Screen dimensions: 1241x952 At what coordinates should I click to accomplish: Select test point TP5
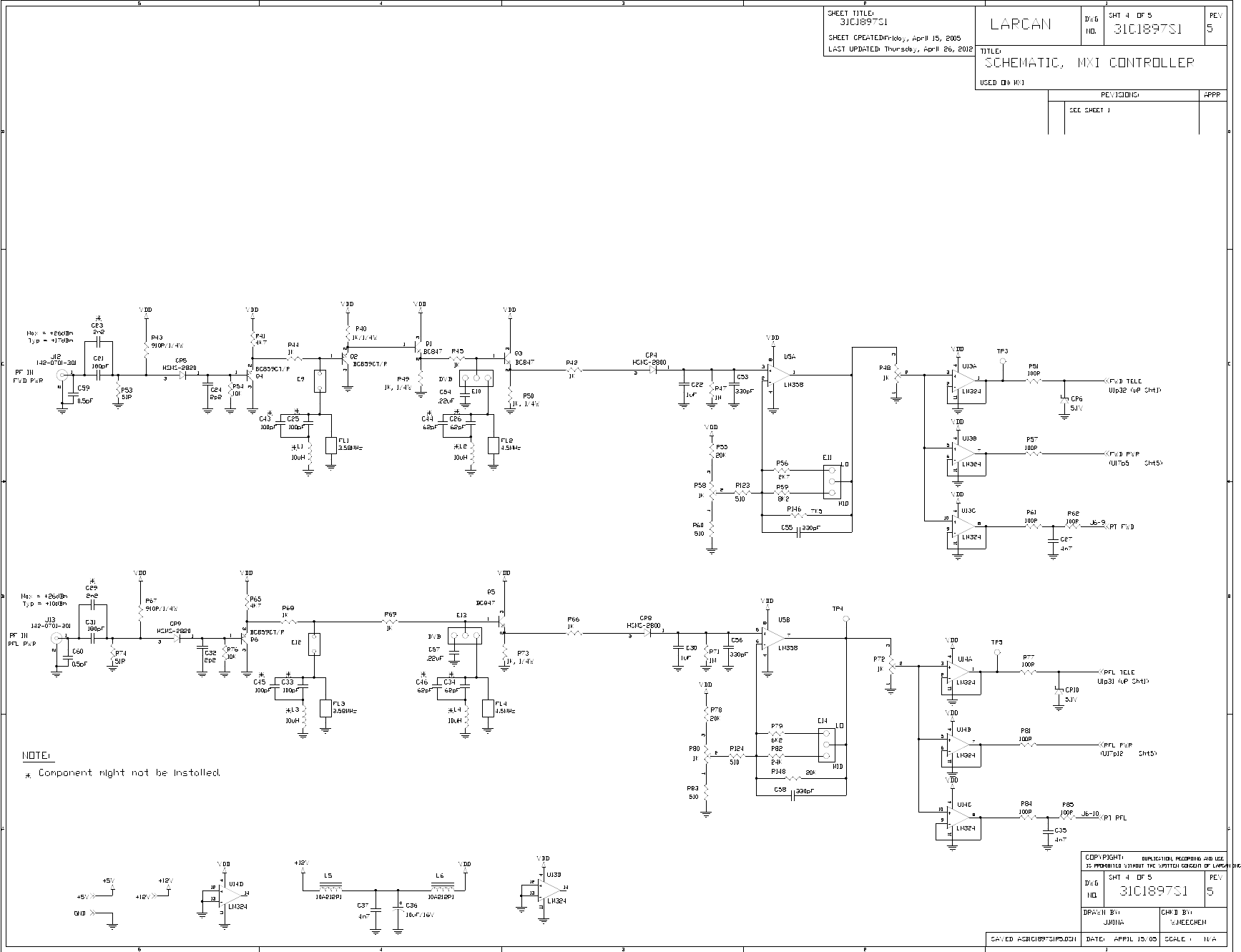996,652
